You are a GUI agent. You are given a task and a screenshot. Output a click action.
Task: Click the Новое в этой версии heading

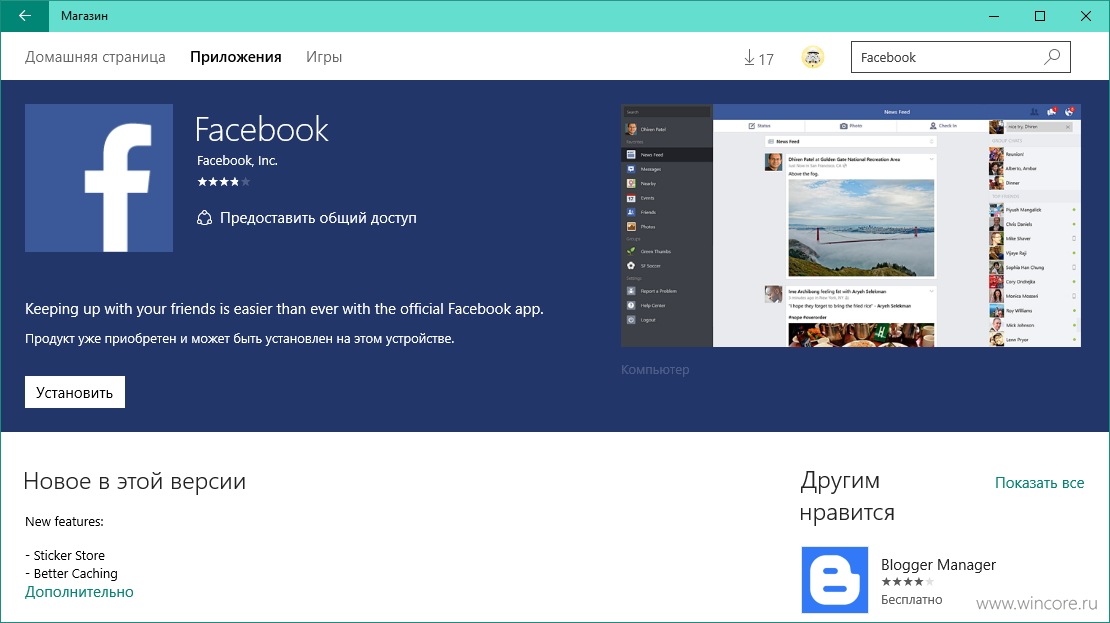[135, 481]
